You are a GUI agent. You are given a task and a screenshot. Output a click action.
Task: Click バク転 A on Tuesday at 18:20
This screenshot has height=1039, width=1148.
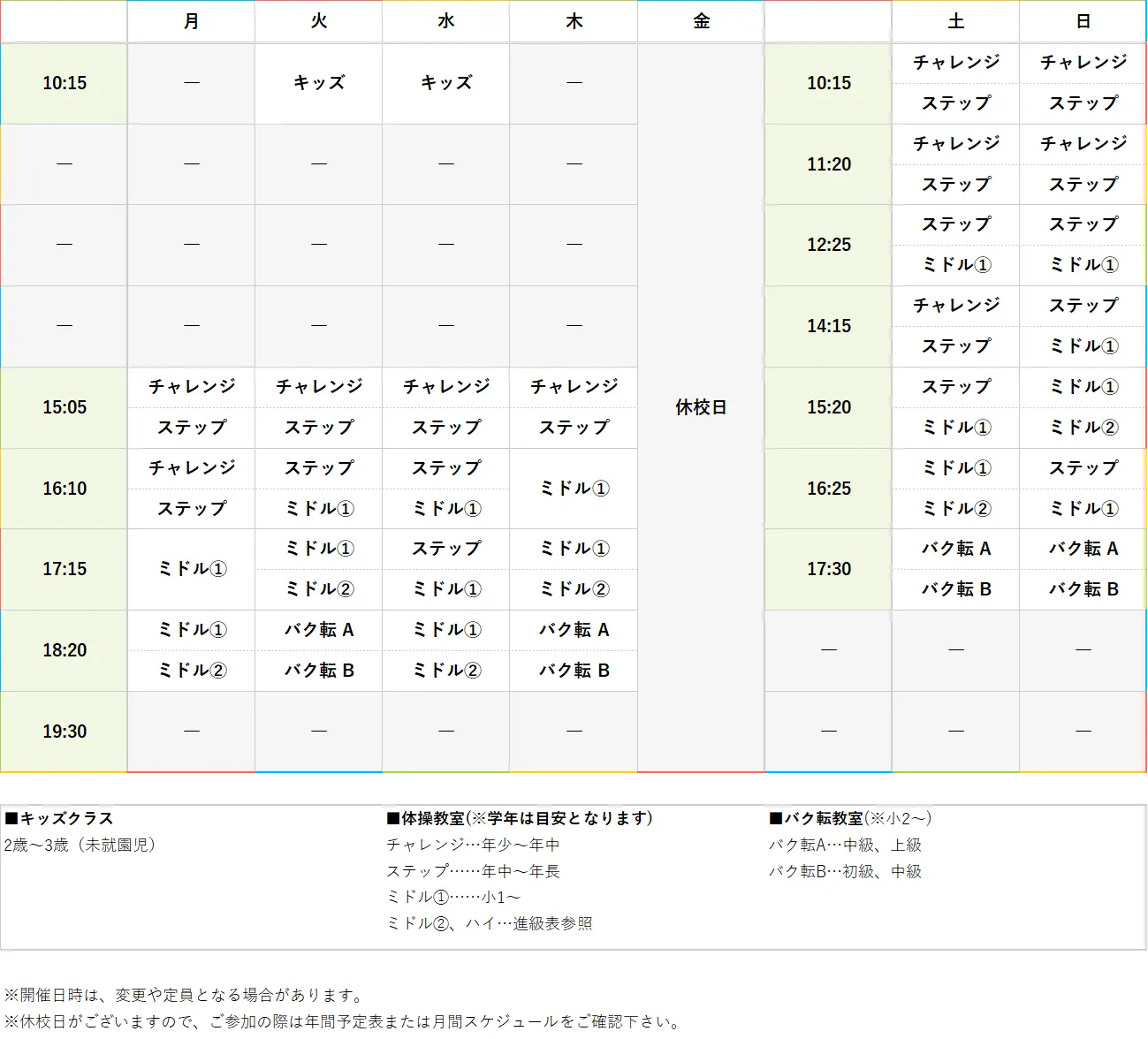coord(318,630)
